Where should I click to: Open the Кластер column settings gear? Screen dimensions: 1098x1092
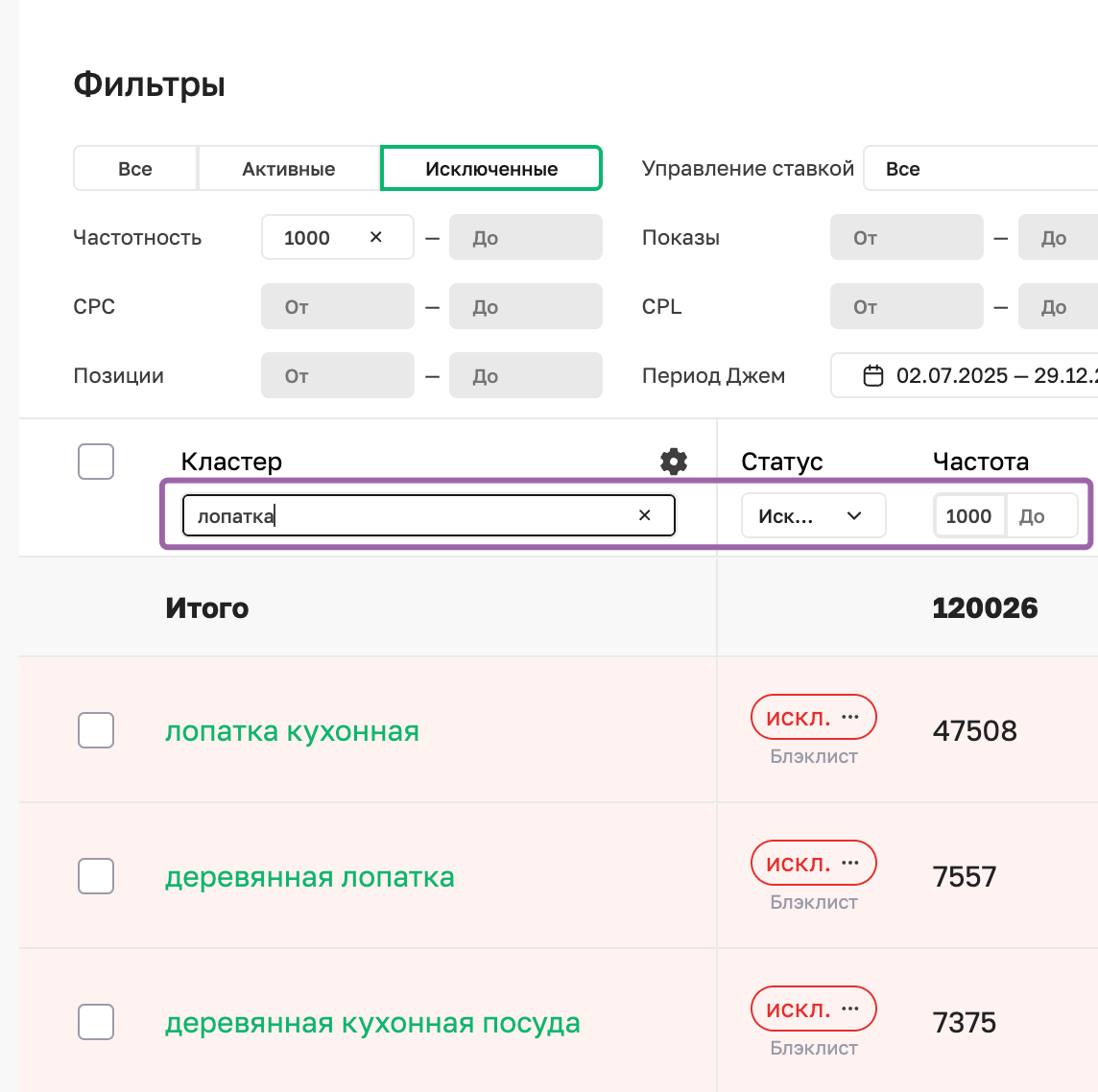[674, 462]
